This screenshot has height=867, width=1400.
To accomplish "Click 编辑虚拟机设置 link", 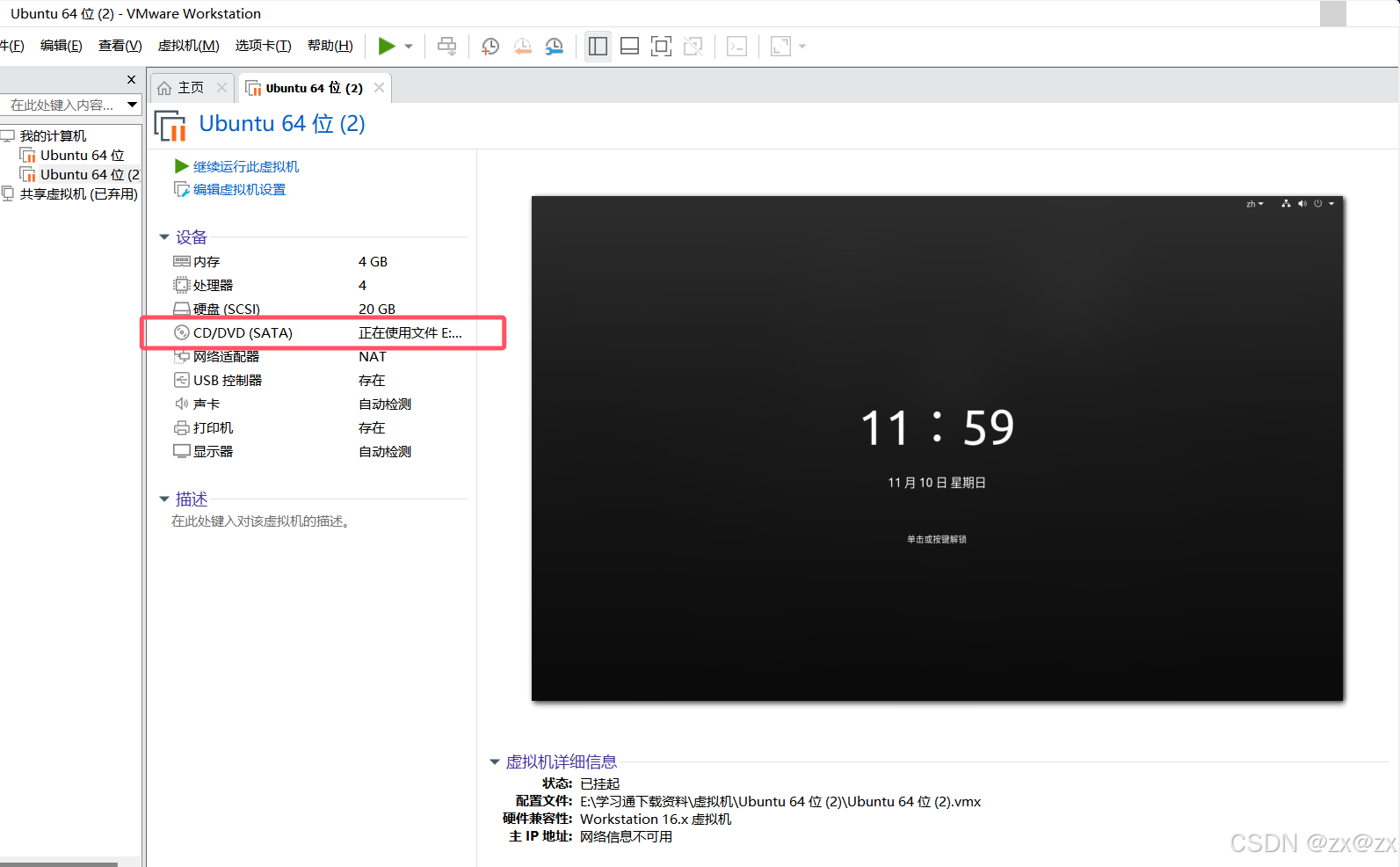I will (x=240, y=190).
